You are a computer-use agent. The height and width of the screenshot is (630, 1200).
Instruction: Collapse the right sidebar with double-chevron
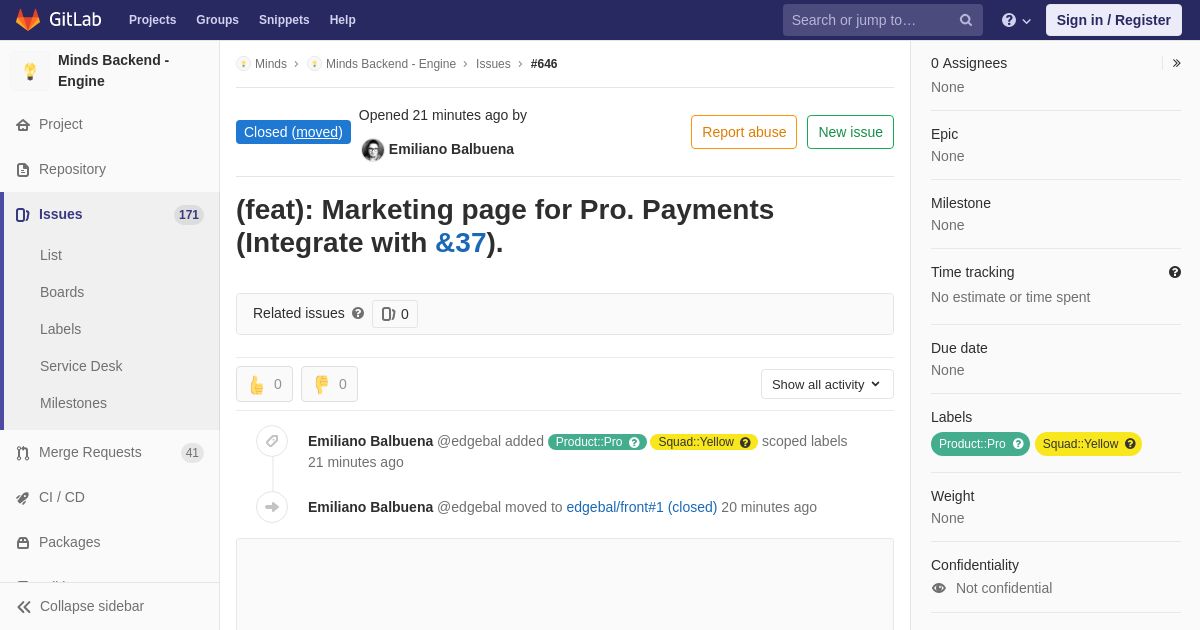point(1177,63)
